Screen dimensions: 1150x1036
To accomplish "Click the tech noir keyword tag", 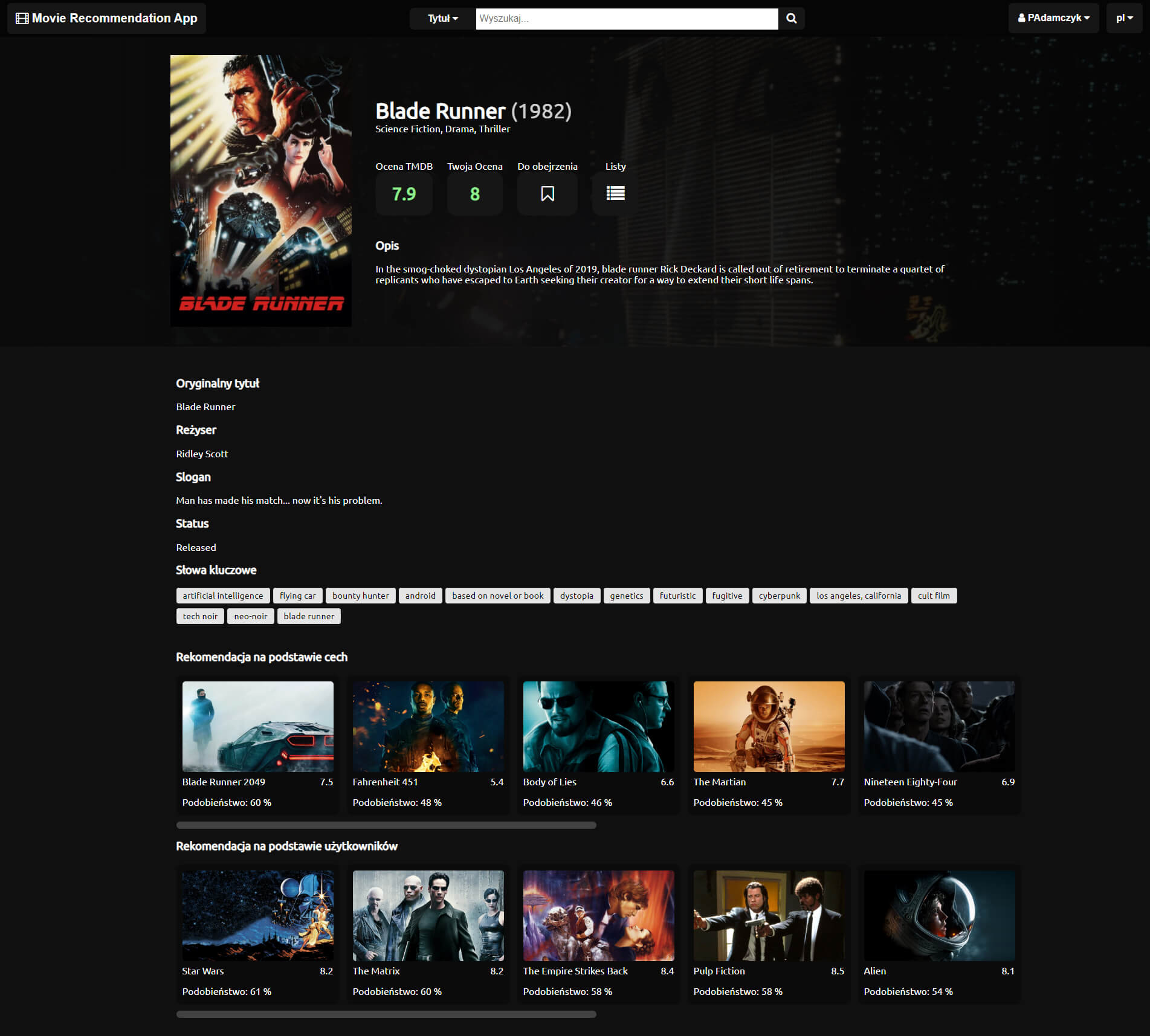I will click(x=200, y=616).
